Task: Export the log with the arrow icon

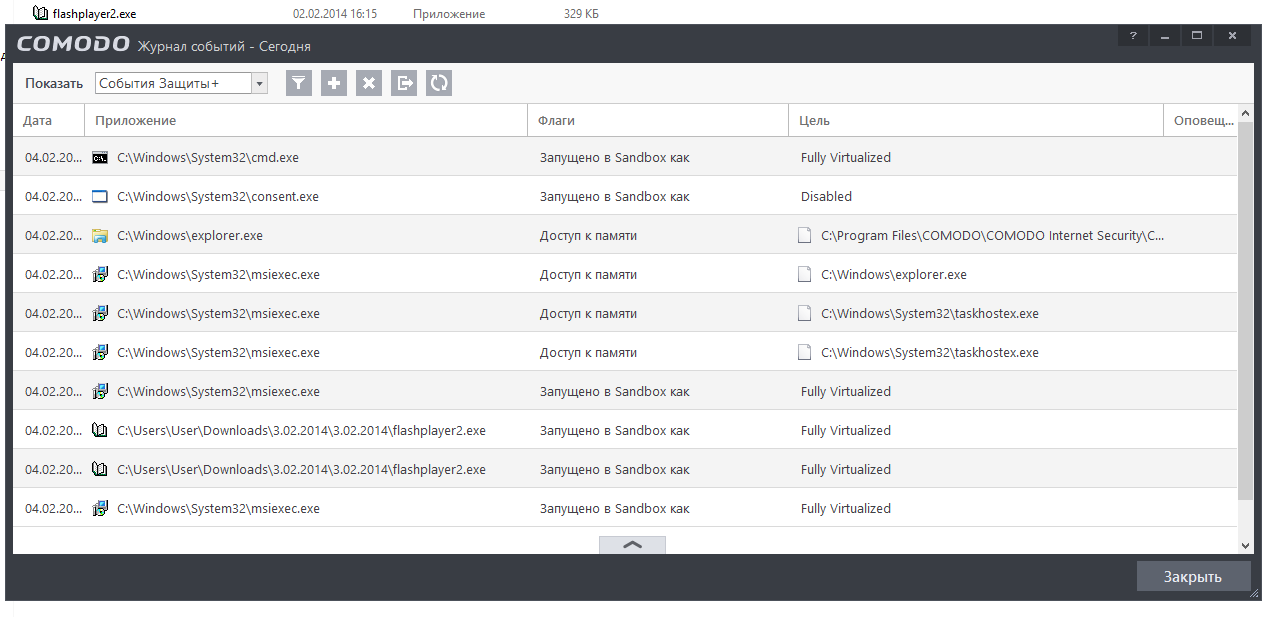Action: [x=404, y=83]
